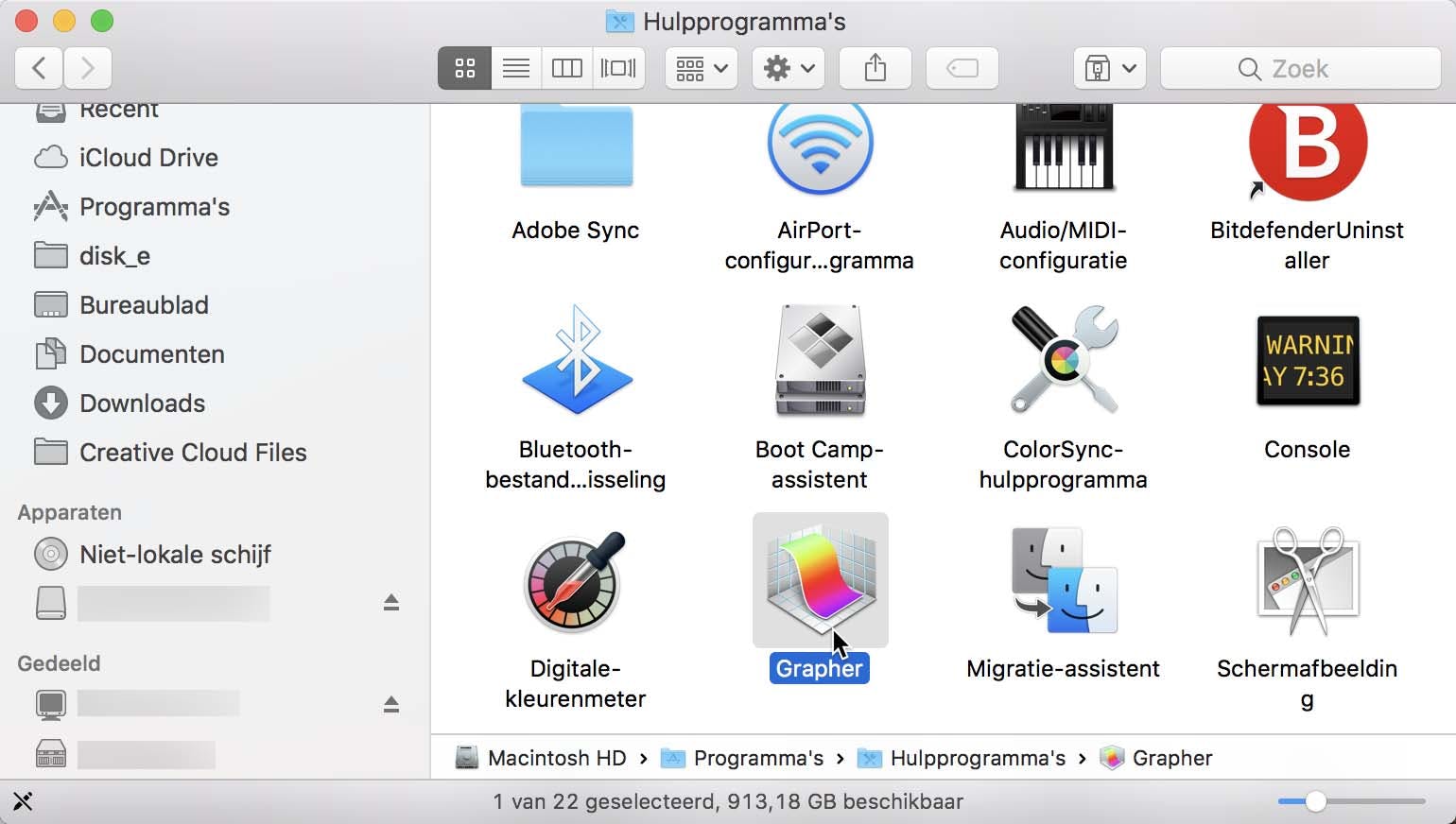Eject the drive under Apparaten
The width and height of the screenshot is (1456, 824).
click(391, 603)
